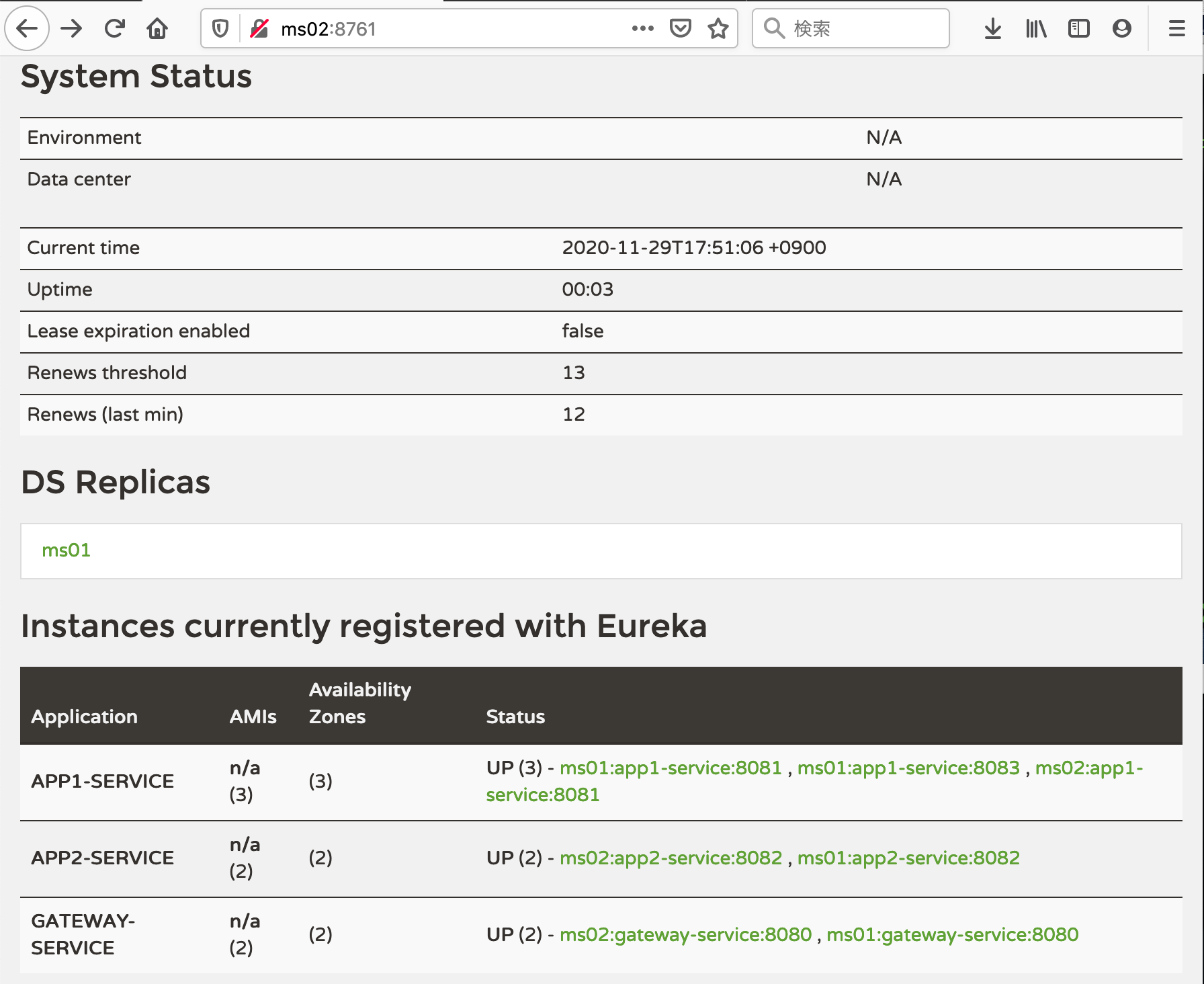Click the Environment label
Screen dimensions: 1204x984
[84, 137]
